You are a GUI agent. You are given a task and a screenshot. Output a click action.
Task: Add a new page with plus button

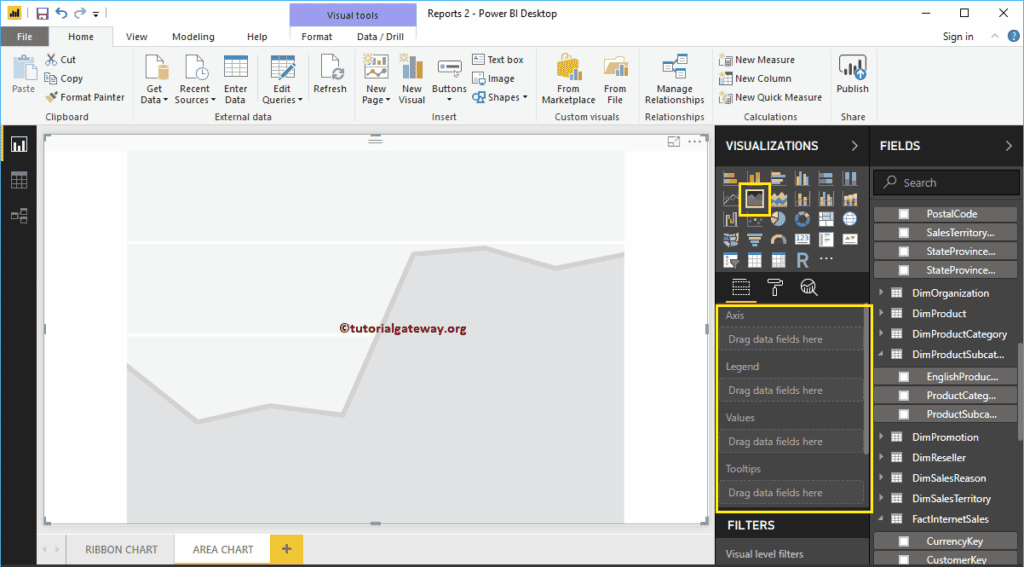pyautogui.click(x=287, y=549)
